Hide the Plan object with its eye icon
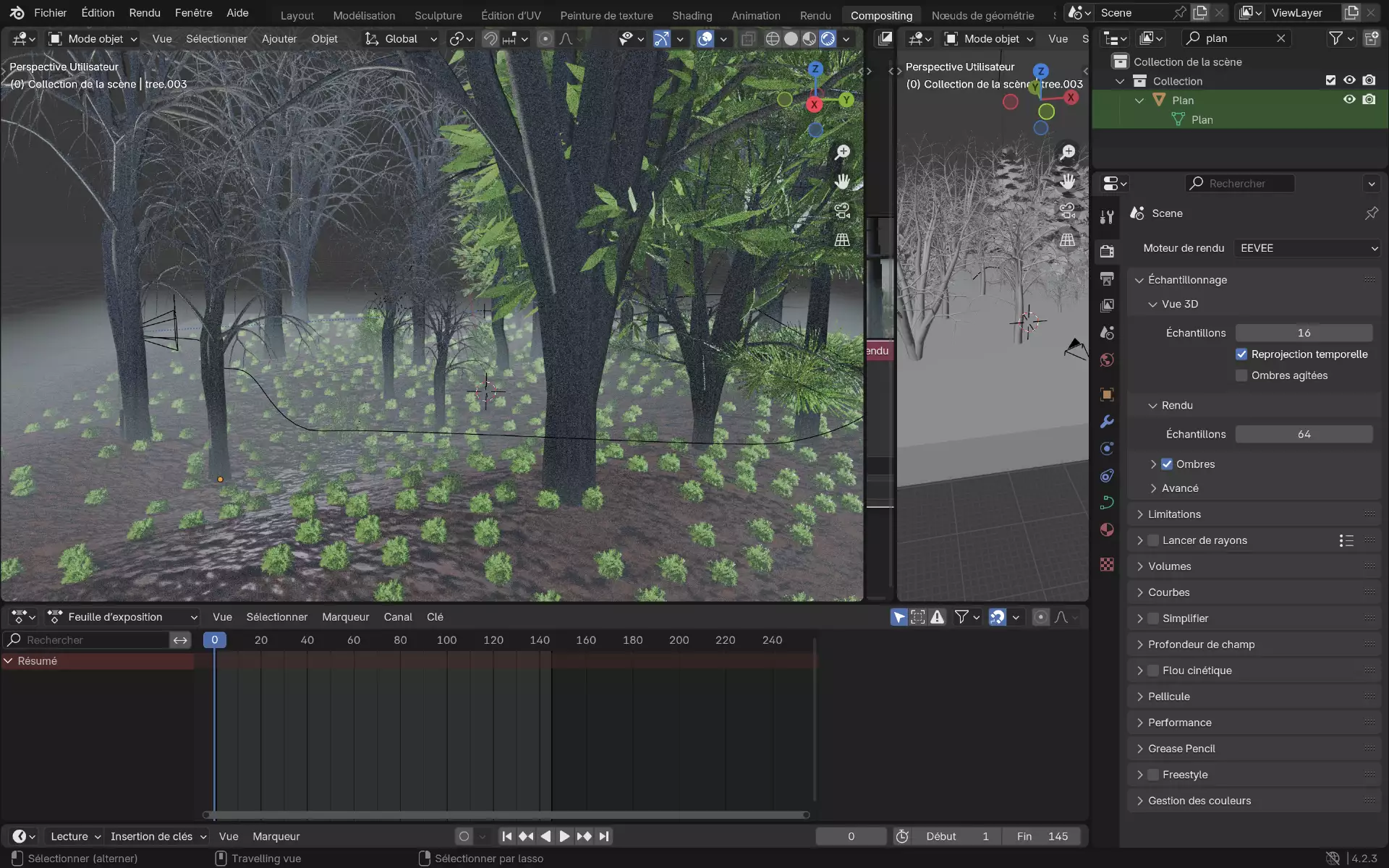 point(1349,100)
